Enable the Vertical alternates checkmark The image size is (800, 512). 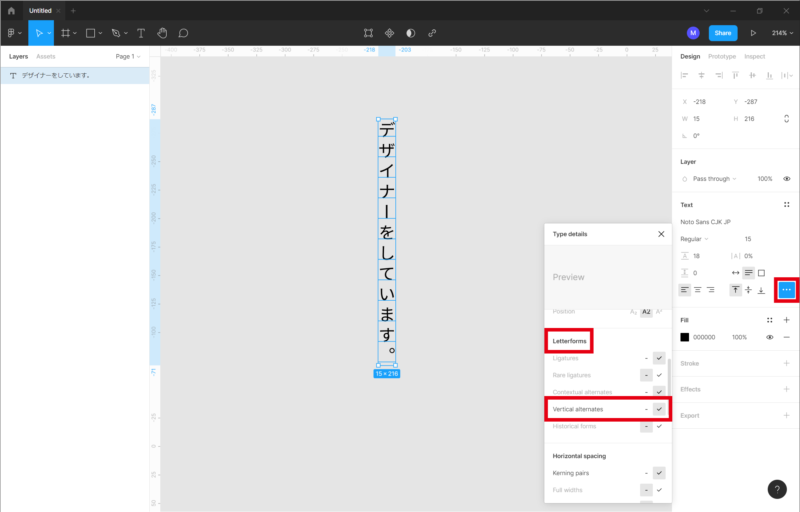coord(659,409)
